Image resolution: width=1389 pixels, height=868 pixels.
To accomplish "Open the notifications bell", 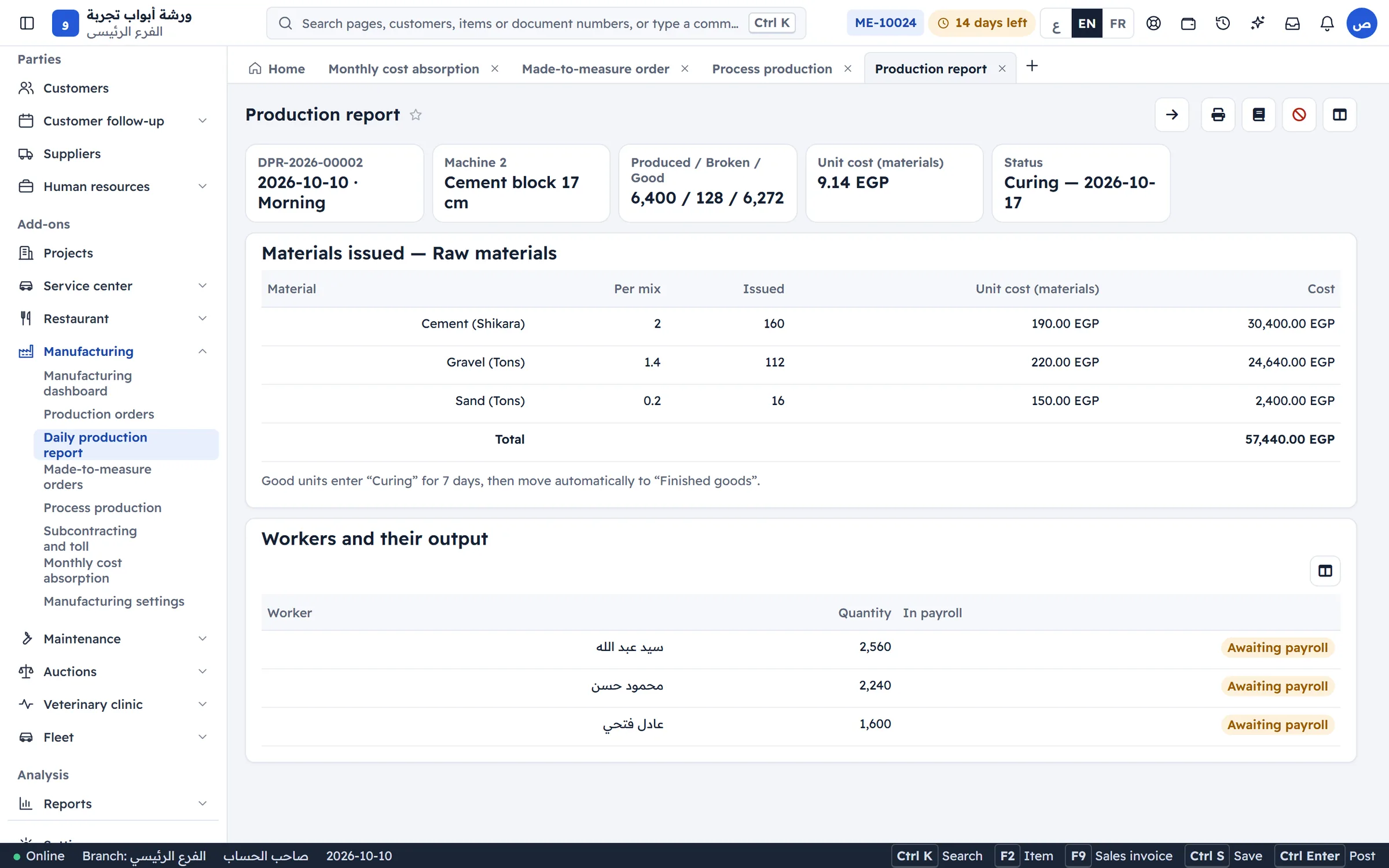I will [1326, 23].
